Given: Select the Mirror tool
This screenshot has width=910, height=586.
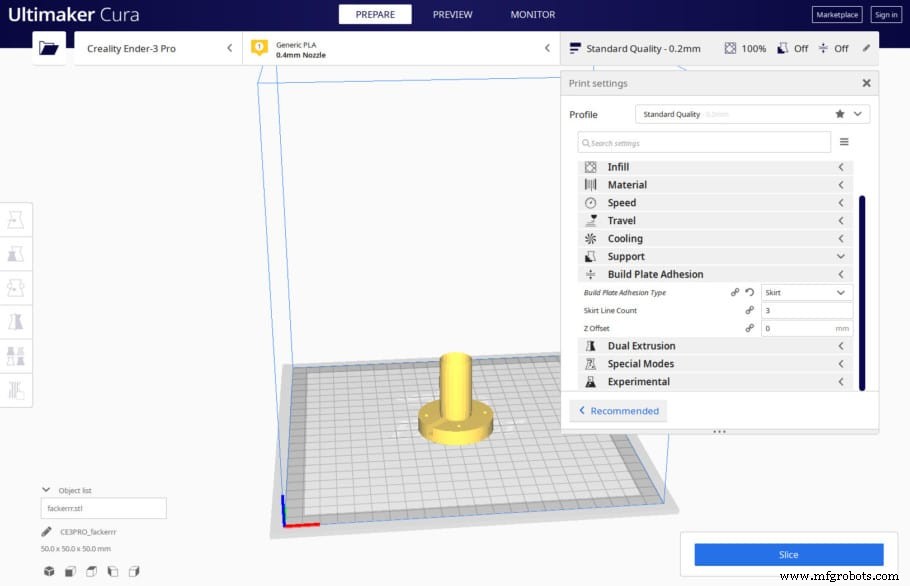Looking at the screenshot, I should pyautogui.click(x=15, y=321).
